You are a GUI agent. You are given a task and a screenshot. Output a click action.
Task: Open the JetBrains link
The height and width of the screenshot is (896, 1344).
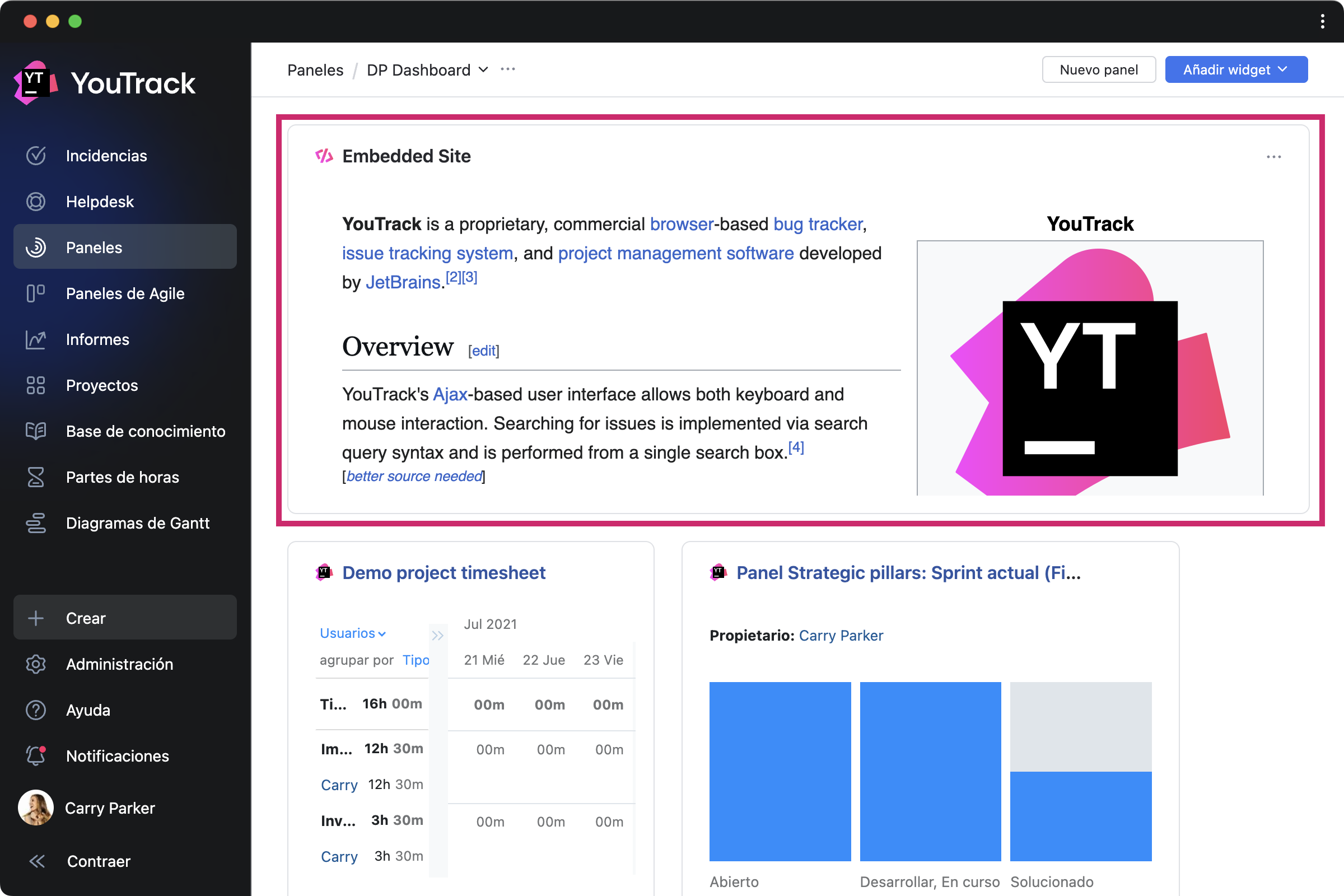[403, 282]
